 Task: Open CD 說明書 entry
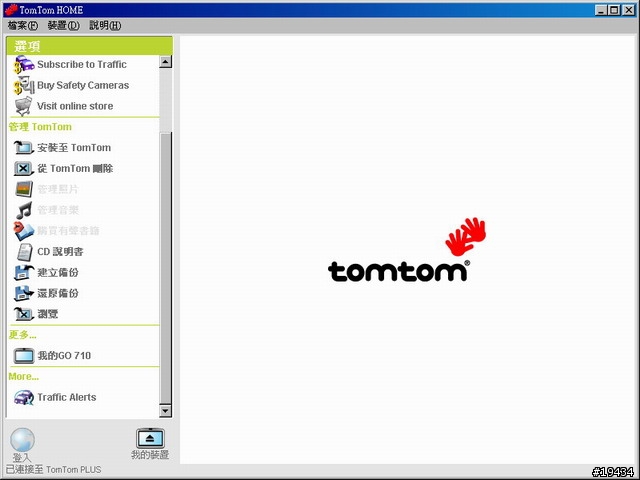tap(60, 252)
